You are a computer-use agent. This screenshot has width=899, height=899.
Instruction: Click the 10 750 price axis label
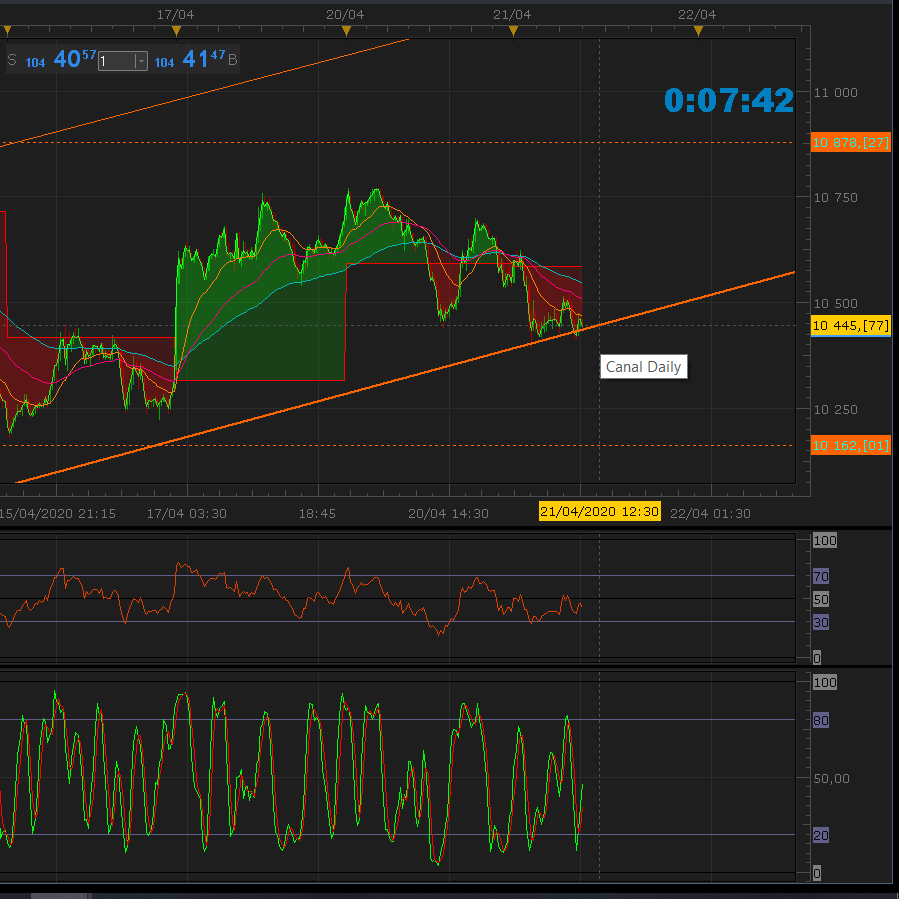point(835,198)
